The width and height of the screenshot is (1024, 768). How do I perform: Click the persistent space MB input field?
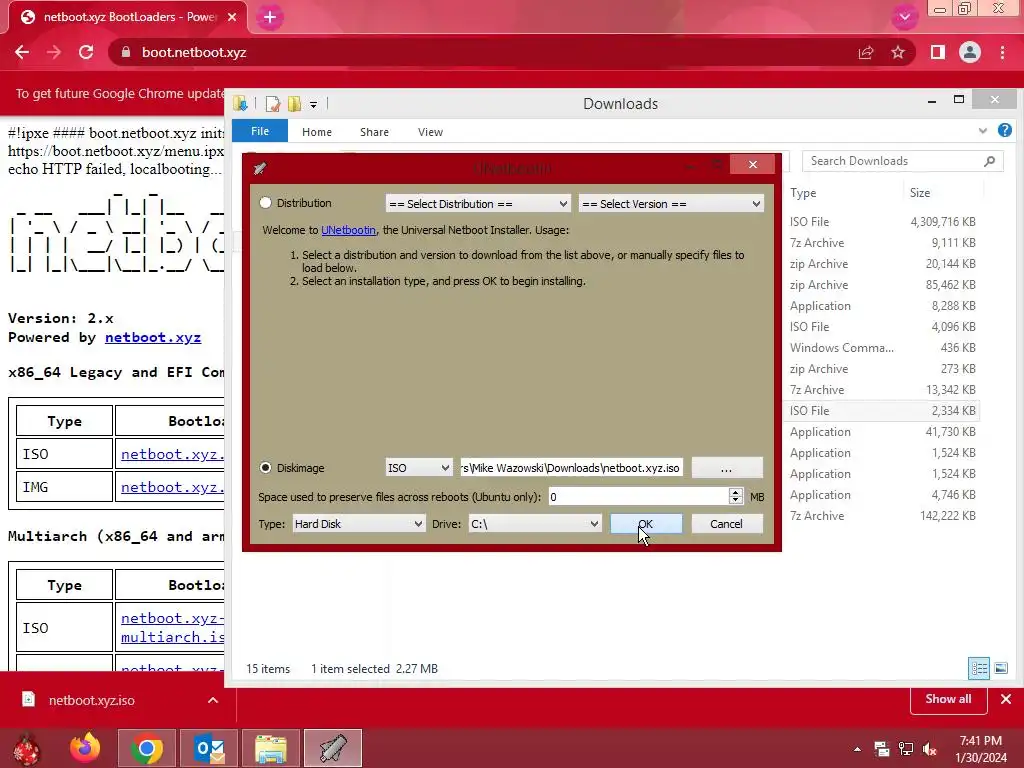coord(638,497)
